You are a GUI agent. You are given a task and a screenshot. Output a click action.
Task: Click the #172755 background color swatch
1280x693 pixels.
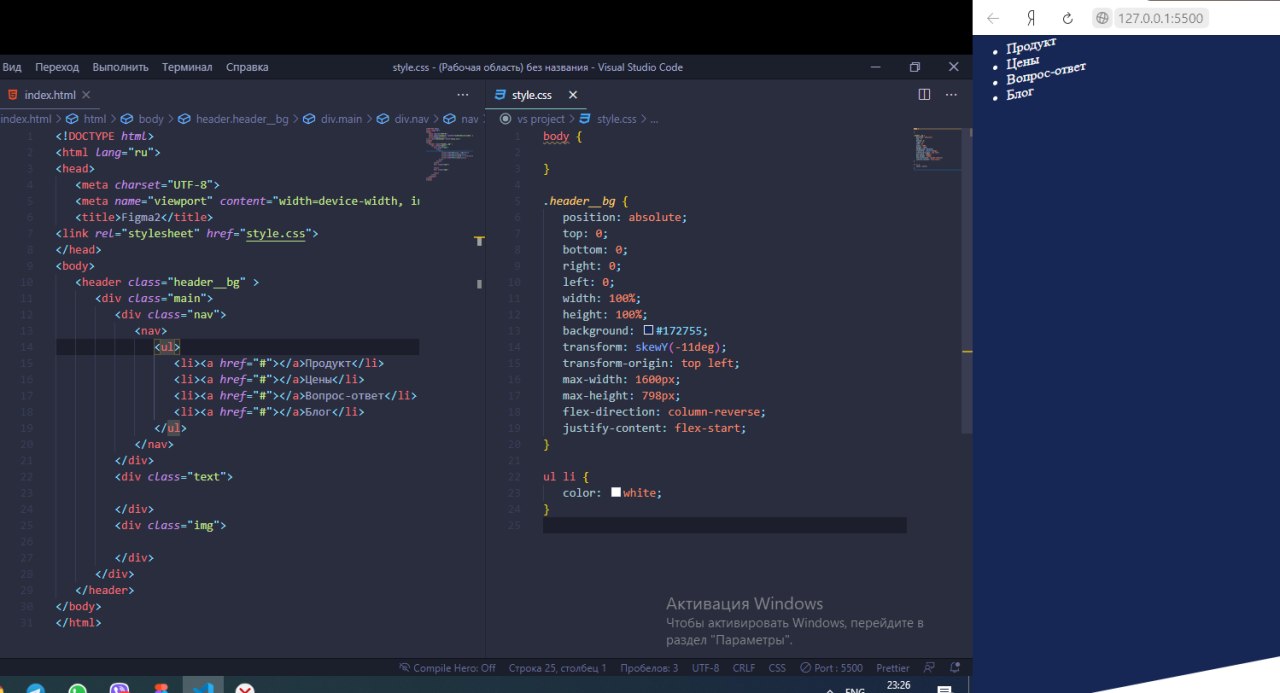click(x=649, y=331)
